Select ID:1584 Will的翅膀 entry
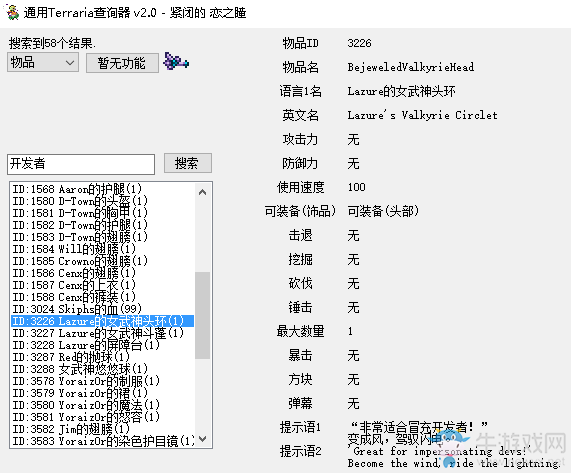Screen dimensions: 571x473 click(x=102, y=249)
